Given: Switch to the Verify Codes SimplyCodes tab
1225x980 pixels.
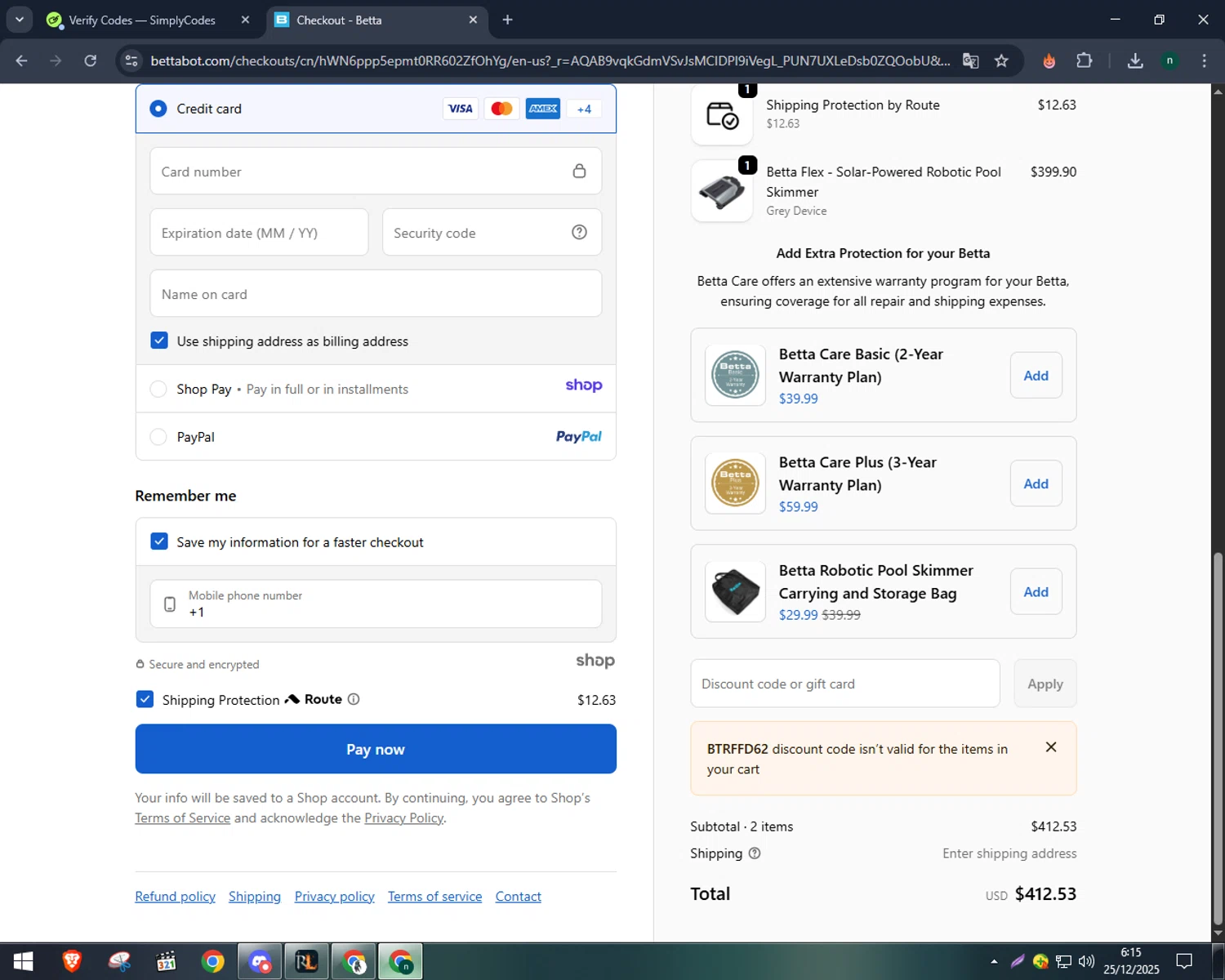Looking at the screenshot, I should 142,20.
